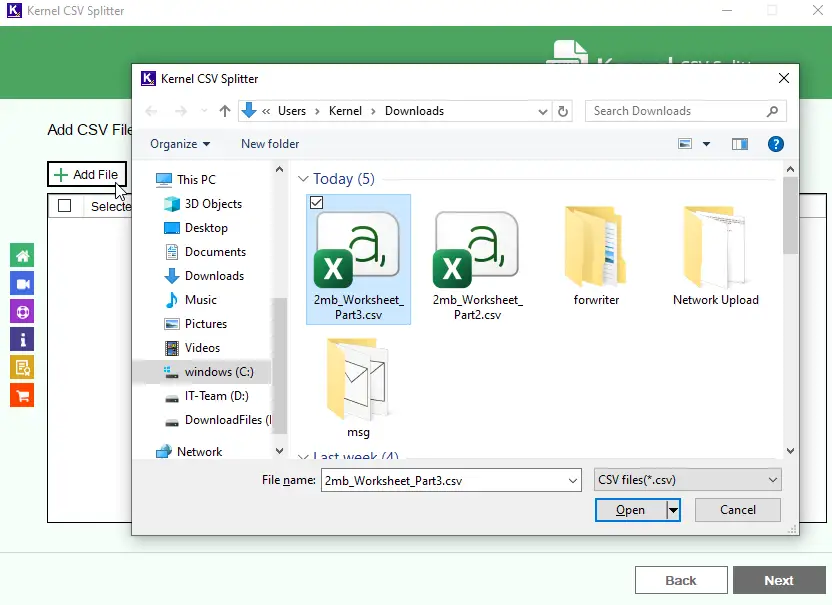Select the Network Upload folder
The height and width of the screenshot is (605, 832).
[x=715, y=256]
